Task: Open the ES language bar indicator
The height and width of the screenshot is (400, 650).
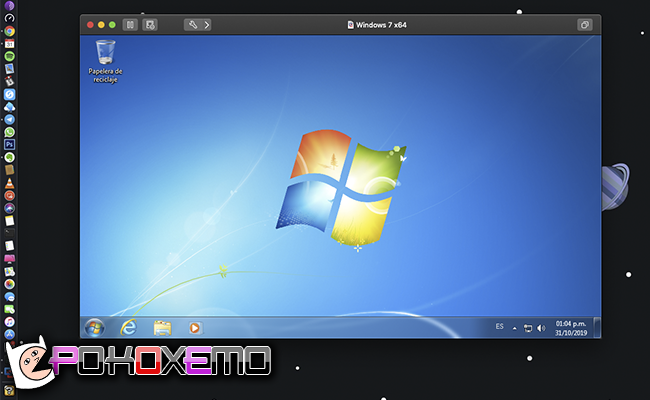Action: click(x=500, y=327)
